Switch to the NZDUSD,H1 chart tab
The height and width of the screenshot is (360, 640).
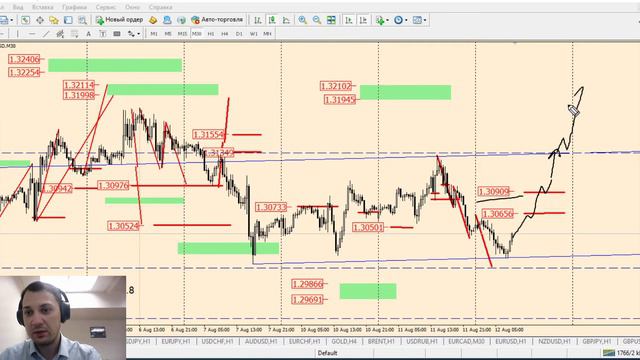coord(554,341)
